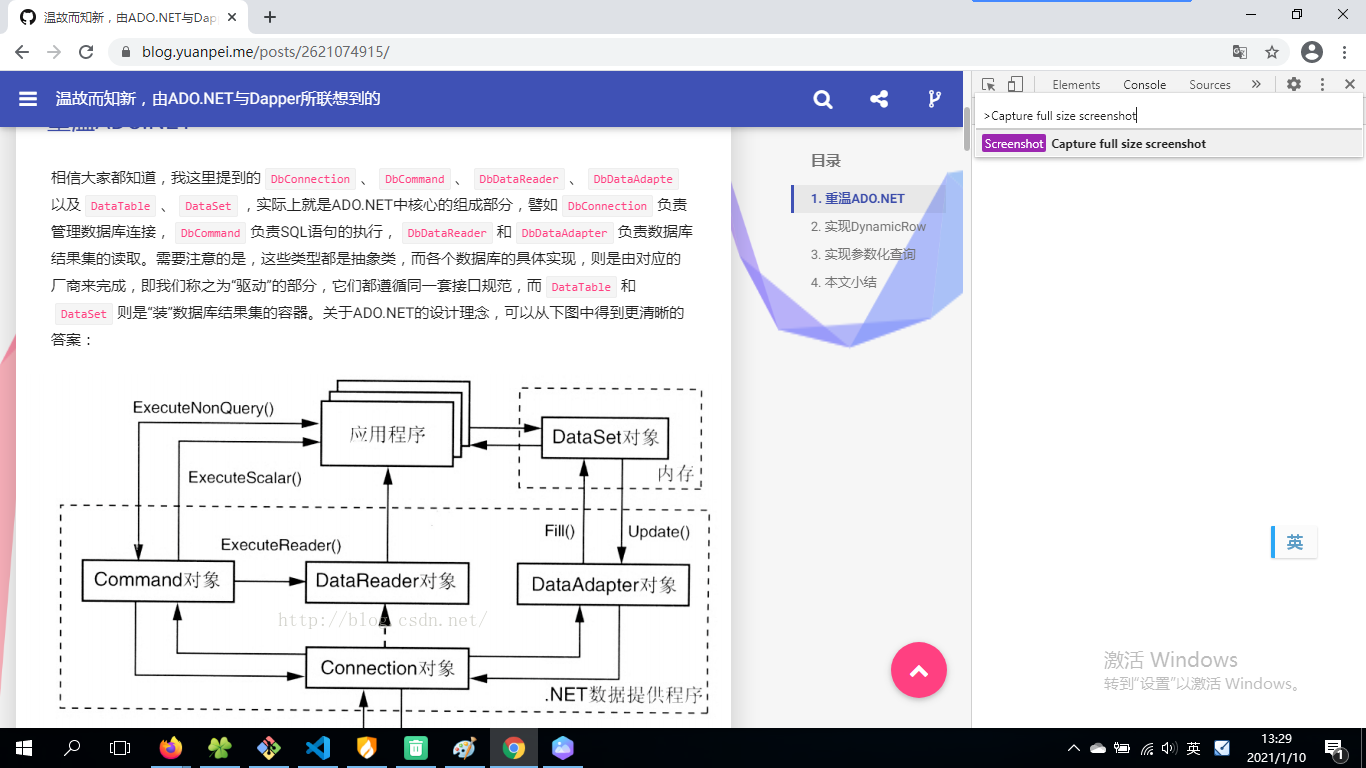Open the Chrome three-dot menu
The image size is (1366, 768).
point(1345,52)
